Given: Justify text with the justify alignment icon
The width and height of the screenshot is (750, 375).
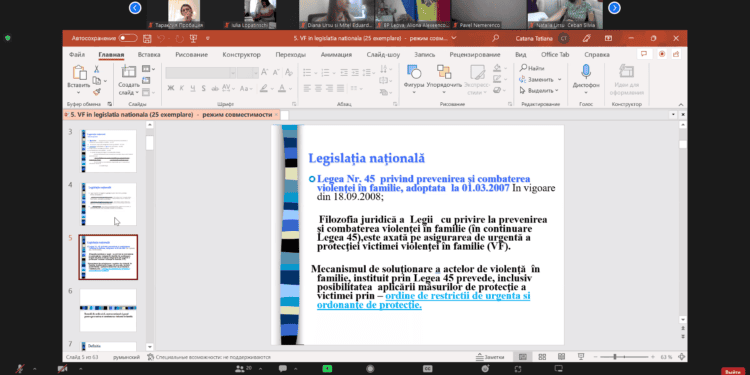Looking at the screenshot, I should point(340,88).
